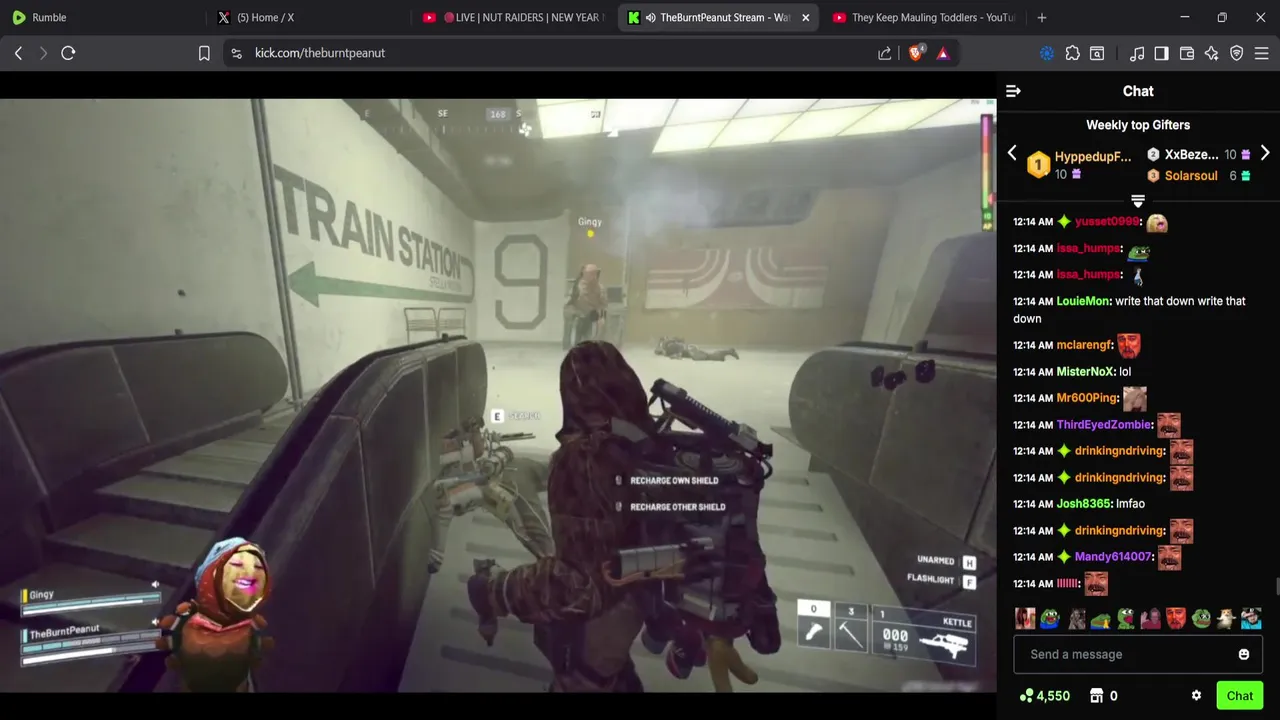Viewport: 1280px width, 720px height.
Task: Open XxBeze... gifter profile
Action: click(1191, 155)
